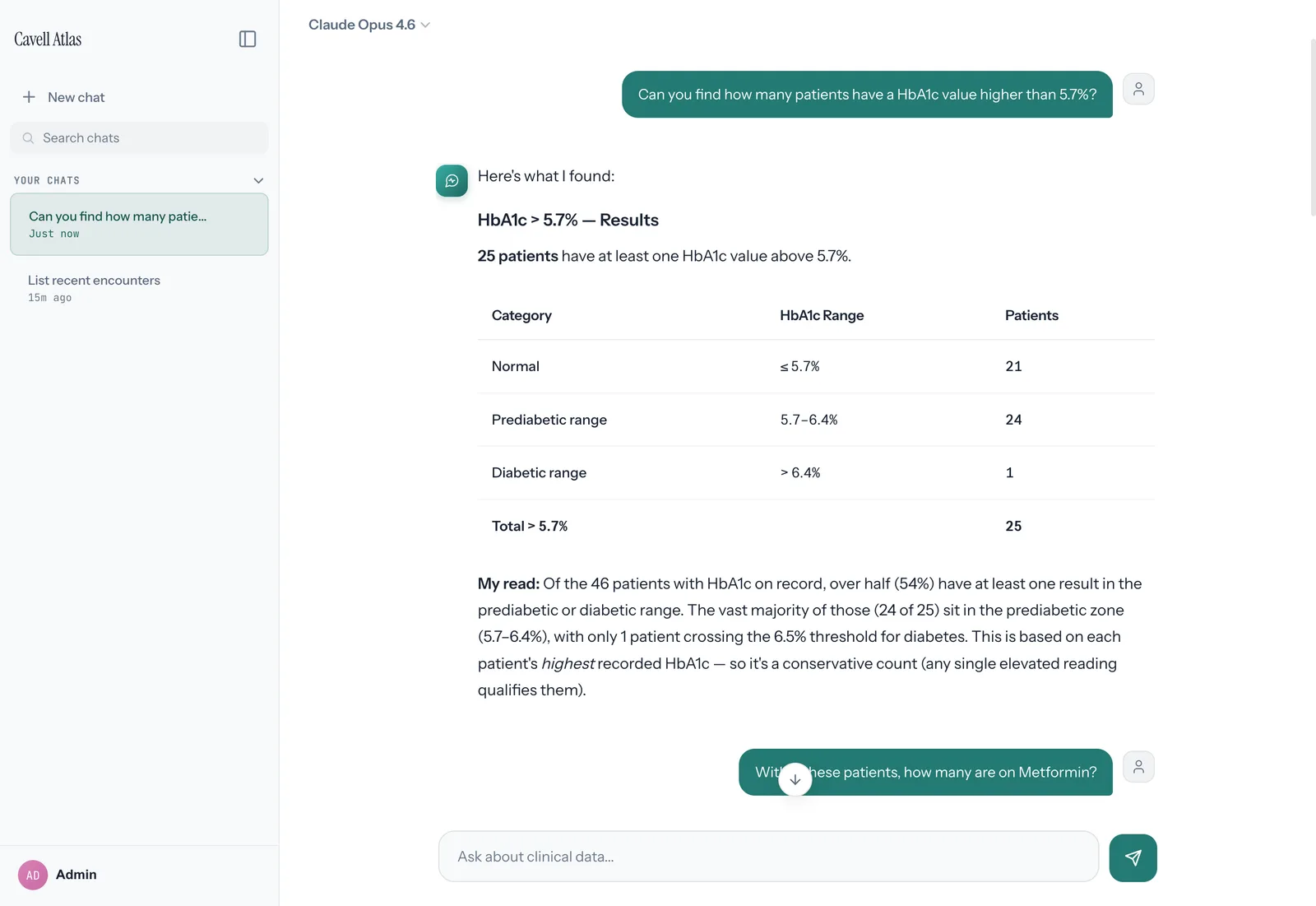Open Cavell Atlas home logo

(48, 39)
